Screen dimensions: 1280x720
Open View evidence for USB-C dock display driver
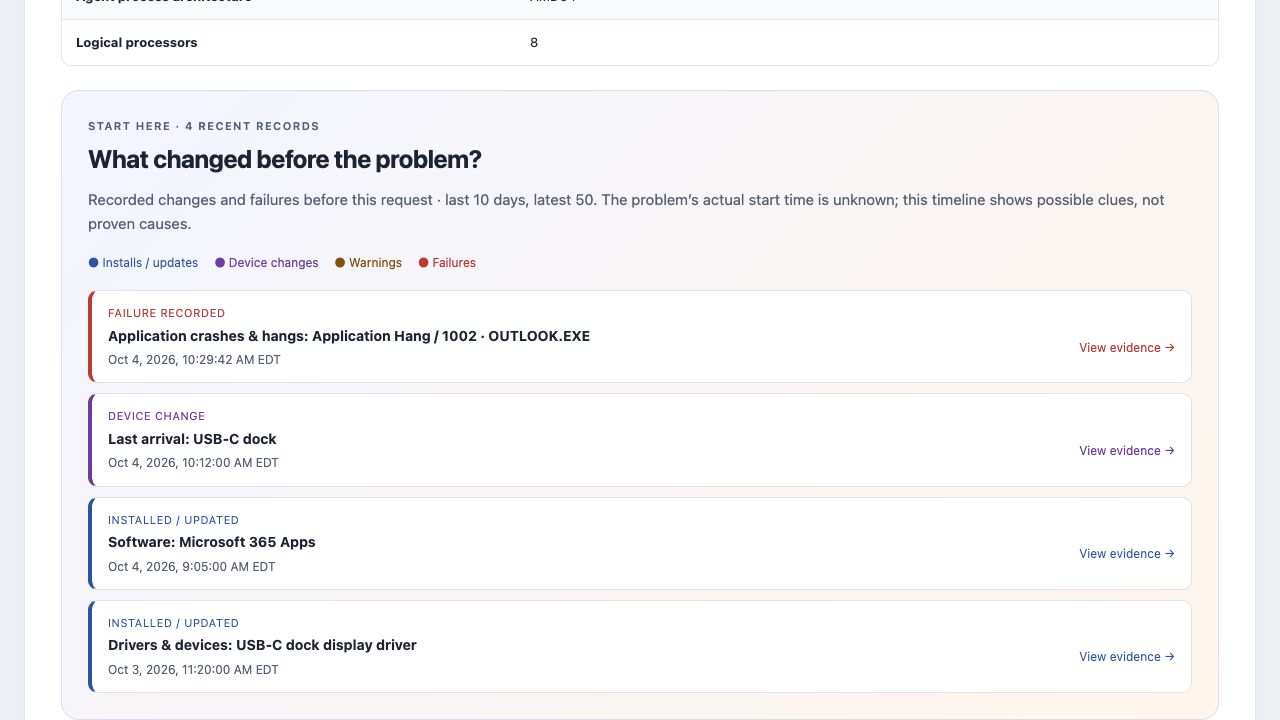[1127, 657]
